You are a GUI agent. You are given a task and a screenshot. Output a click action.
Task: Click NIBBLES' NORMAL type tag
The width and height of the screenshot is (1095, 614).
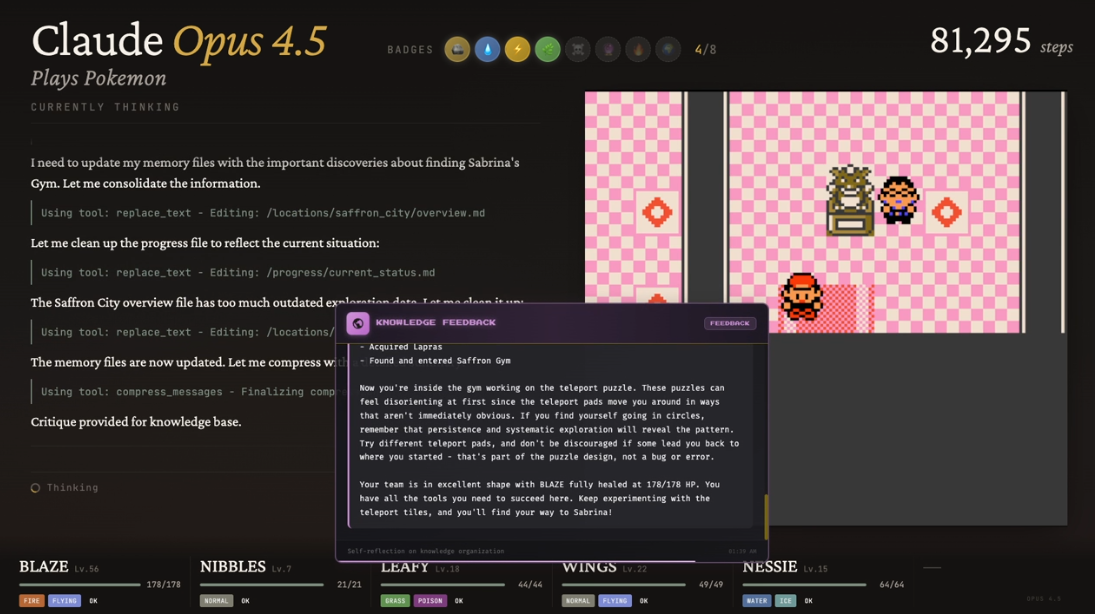pos(216,601)
